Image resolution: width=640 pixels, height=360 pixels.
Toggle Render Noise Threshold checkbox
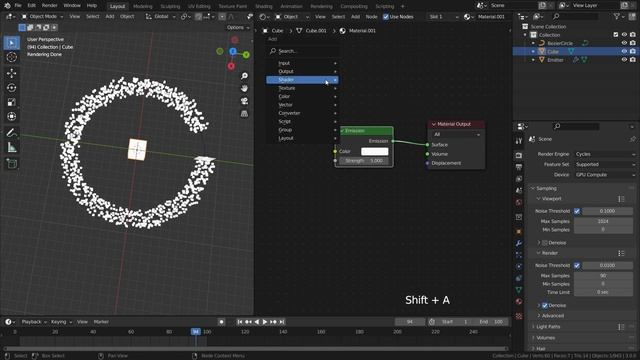(577, 265)
